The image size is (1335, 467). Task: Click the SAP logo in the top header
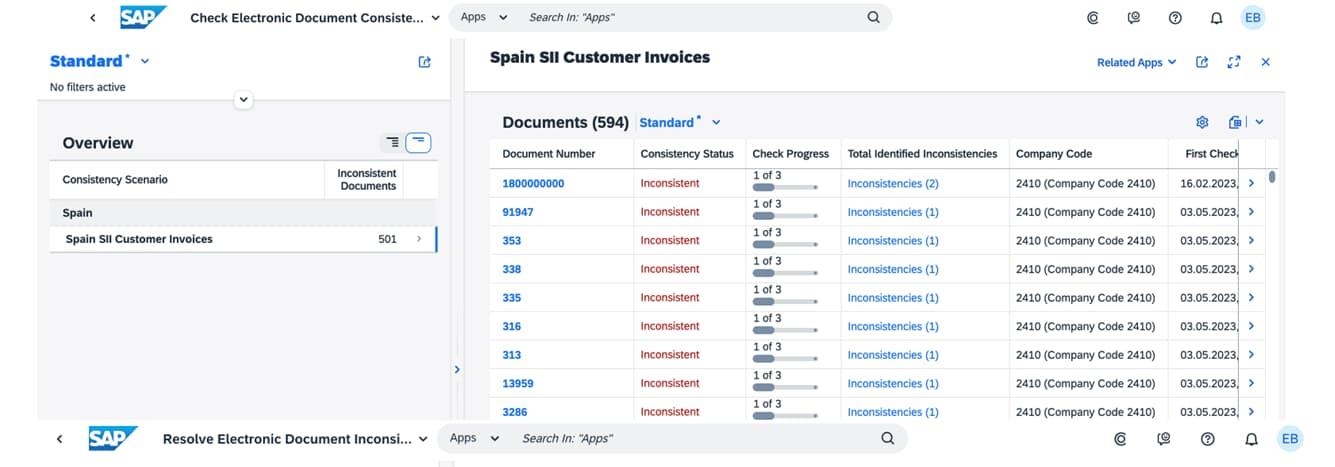tap(143, 17)
